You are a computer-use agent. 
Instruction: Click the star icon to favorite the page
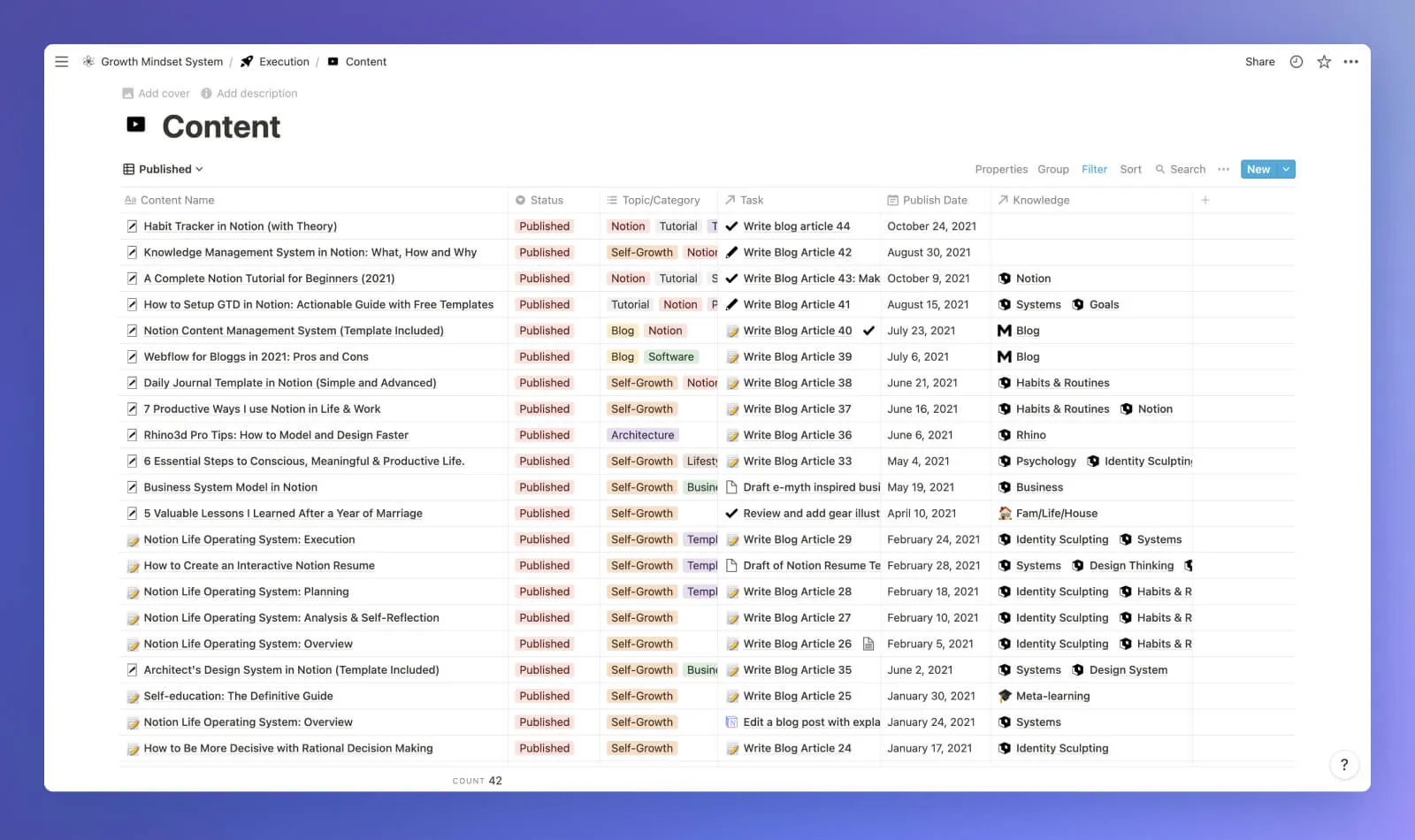(1324, 61)
